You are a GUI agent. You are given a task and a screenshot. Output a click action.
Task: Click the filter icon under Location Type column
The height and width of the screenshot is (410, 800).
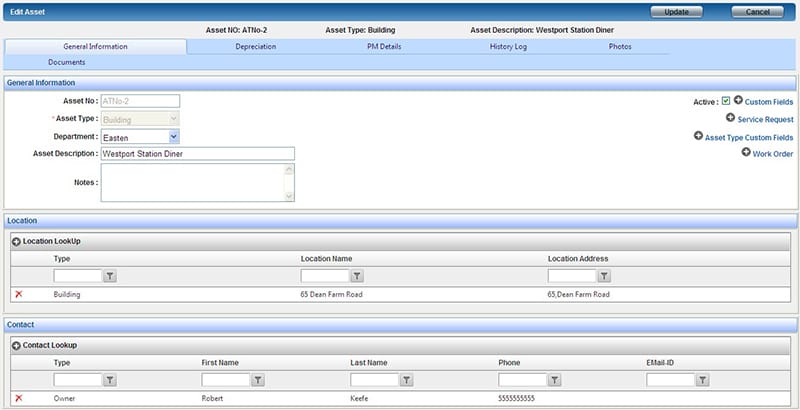pyautogui.click(x=110, y=276)
